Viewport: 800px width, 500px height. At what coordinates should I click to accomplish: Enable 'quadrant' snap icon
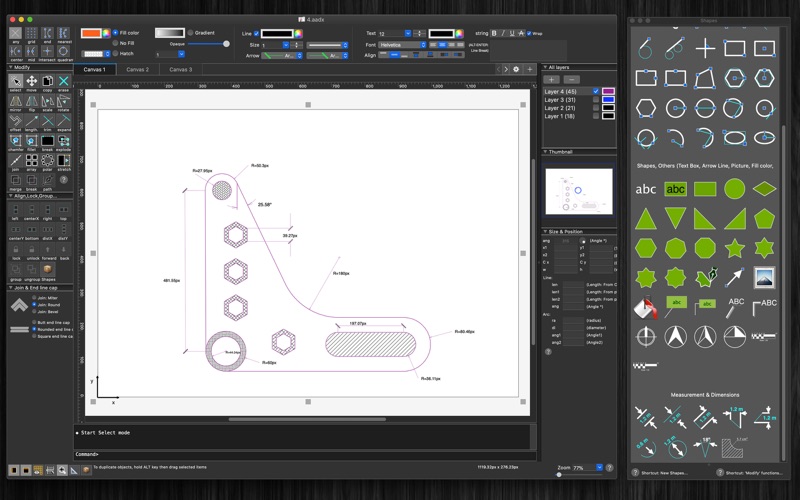click(63, 51)
